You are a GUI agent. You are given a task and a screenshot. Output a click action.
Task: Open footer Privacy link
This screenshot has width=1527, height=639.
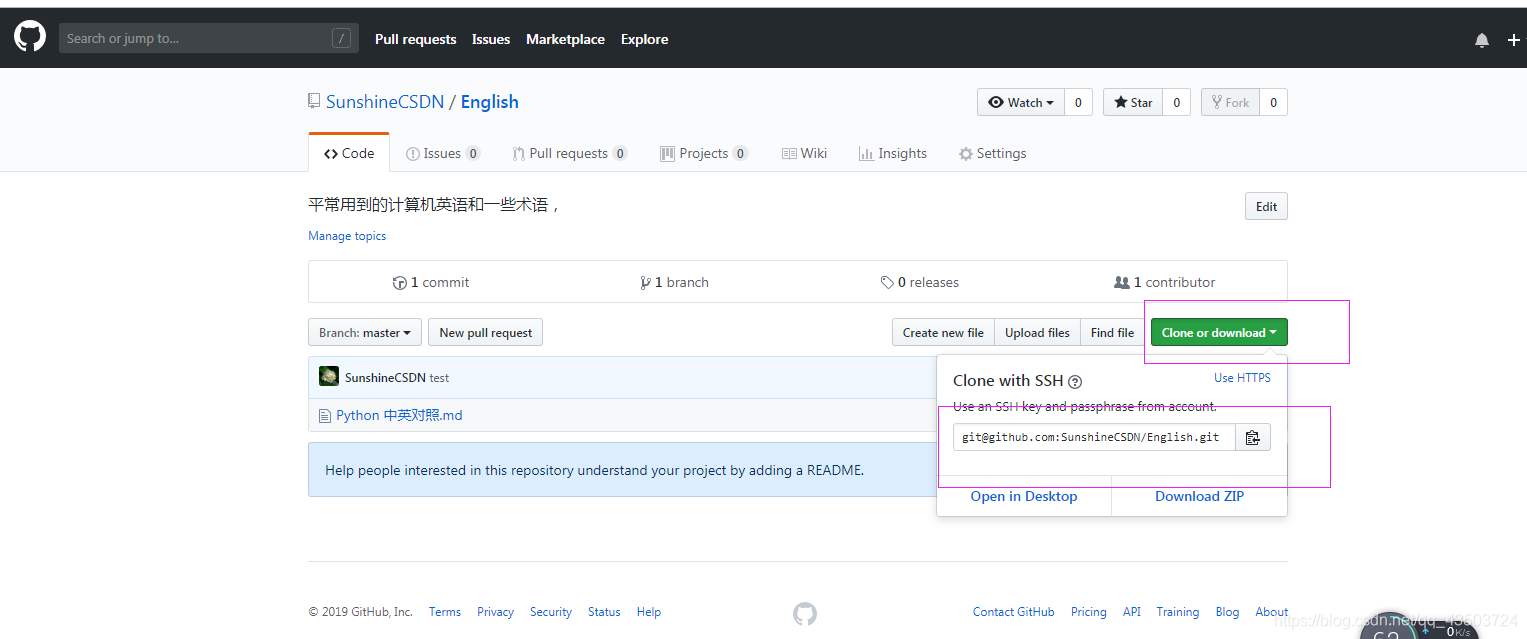tap(495, 612)
